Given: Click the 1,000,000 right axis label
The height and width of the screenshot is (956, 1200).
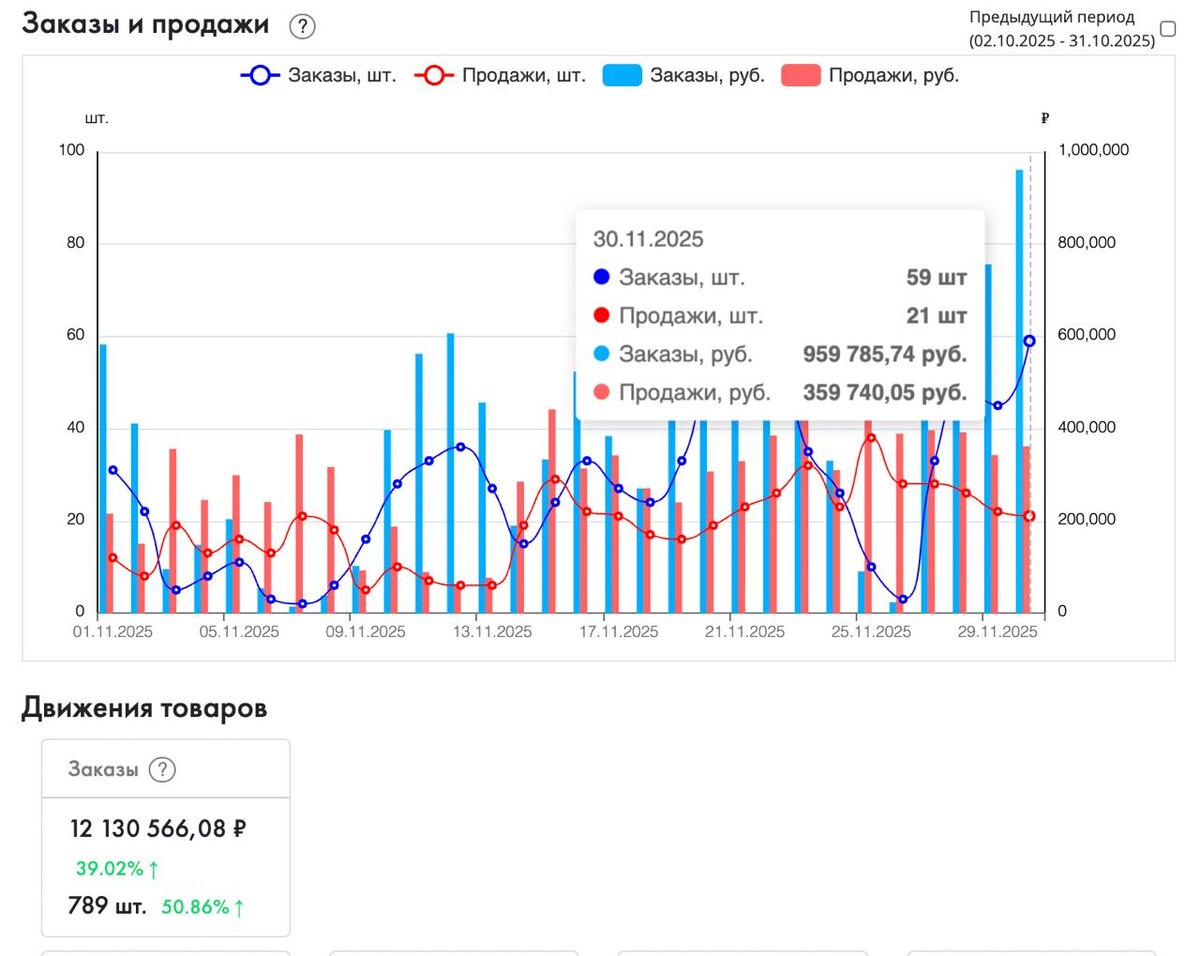Looking at the screenshot, I should point(1094,150).
